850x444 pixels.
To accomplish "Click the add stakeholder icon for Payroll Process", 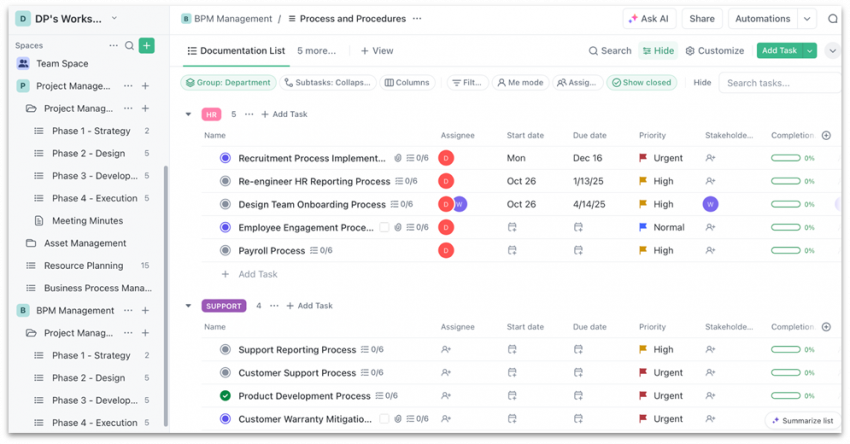I will coord(710,251).
